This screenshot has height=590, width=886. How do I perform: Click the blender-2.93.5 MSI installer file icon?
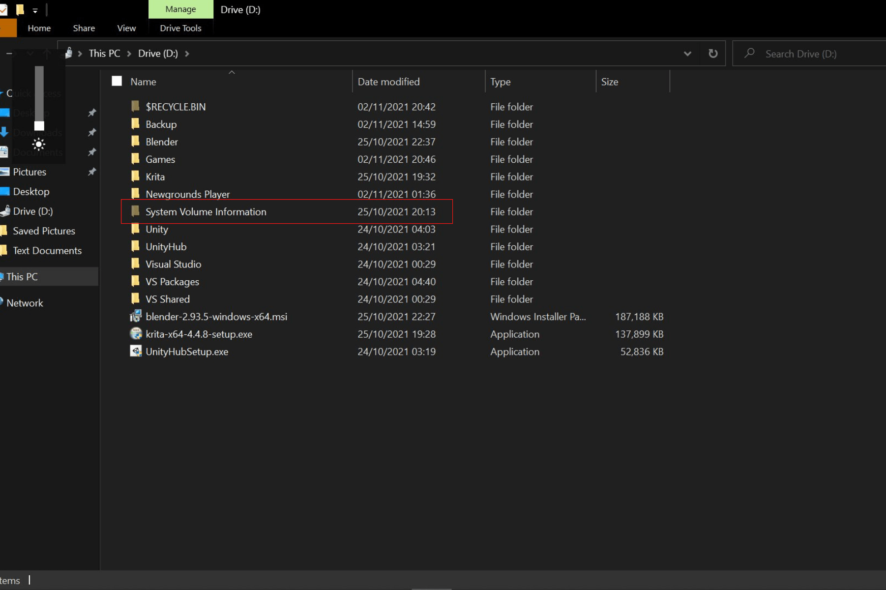[136, 317]
